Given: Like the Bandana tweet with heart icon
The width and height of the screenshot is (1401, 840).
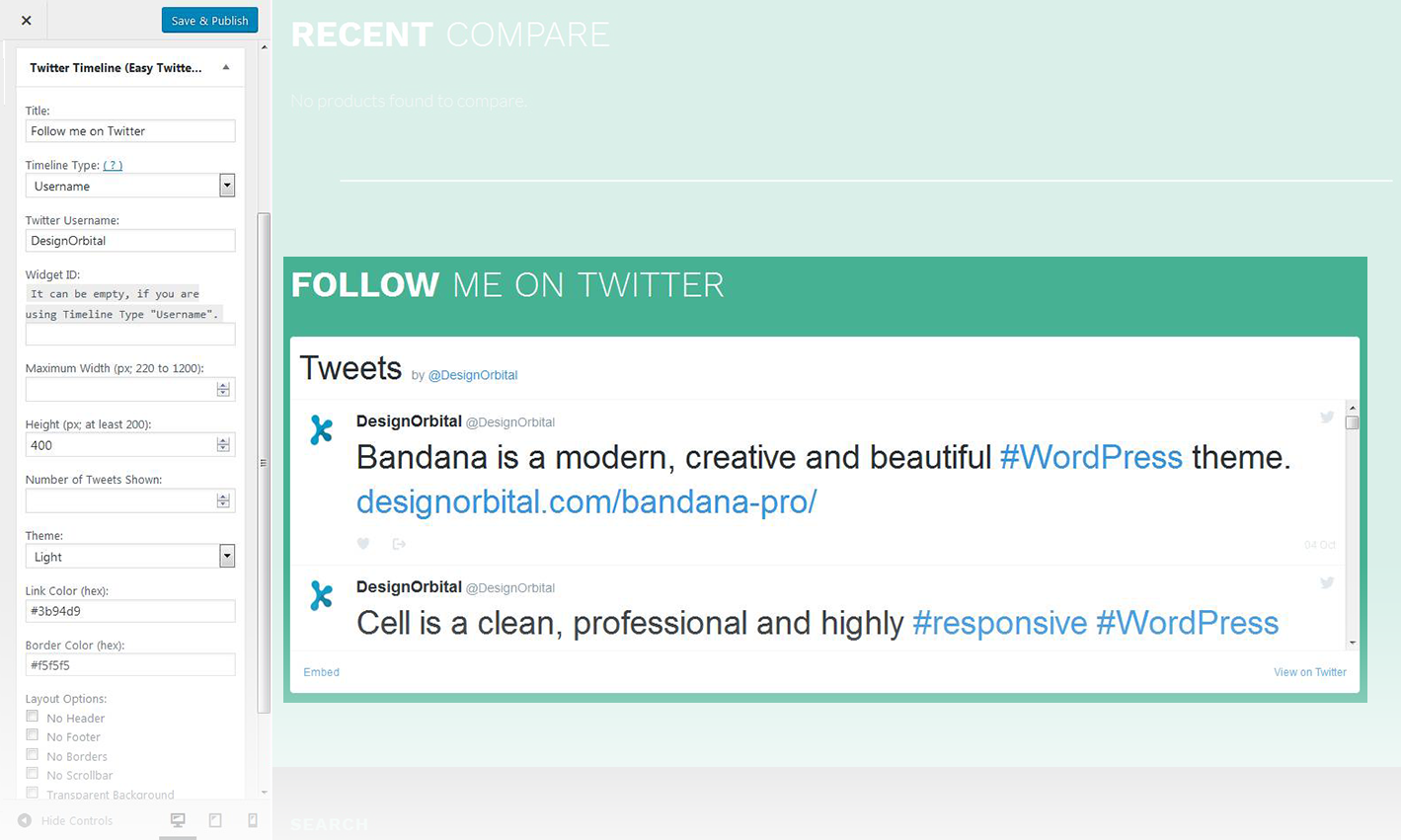Looking at the screenshot, I should (x=363, y=544).
